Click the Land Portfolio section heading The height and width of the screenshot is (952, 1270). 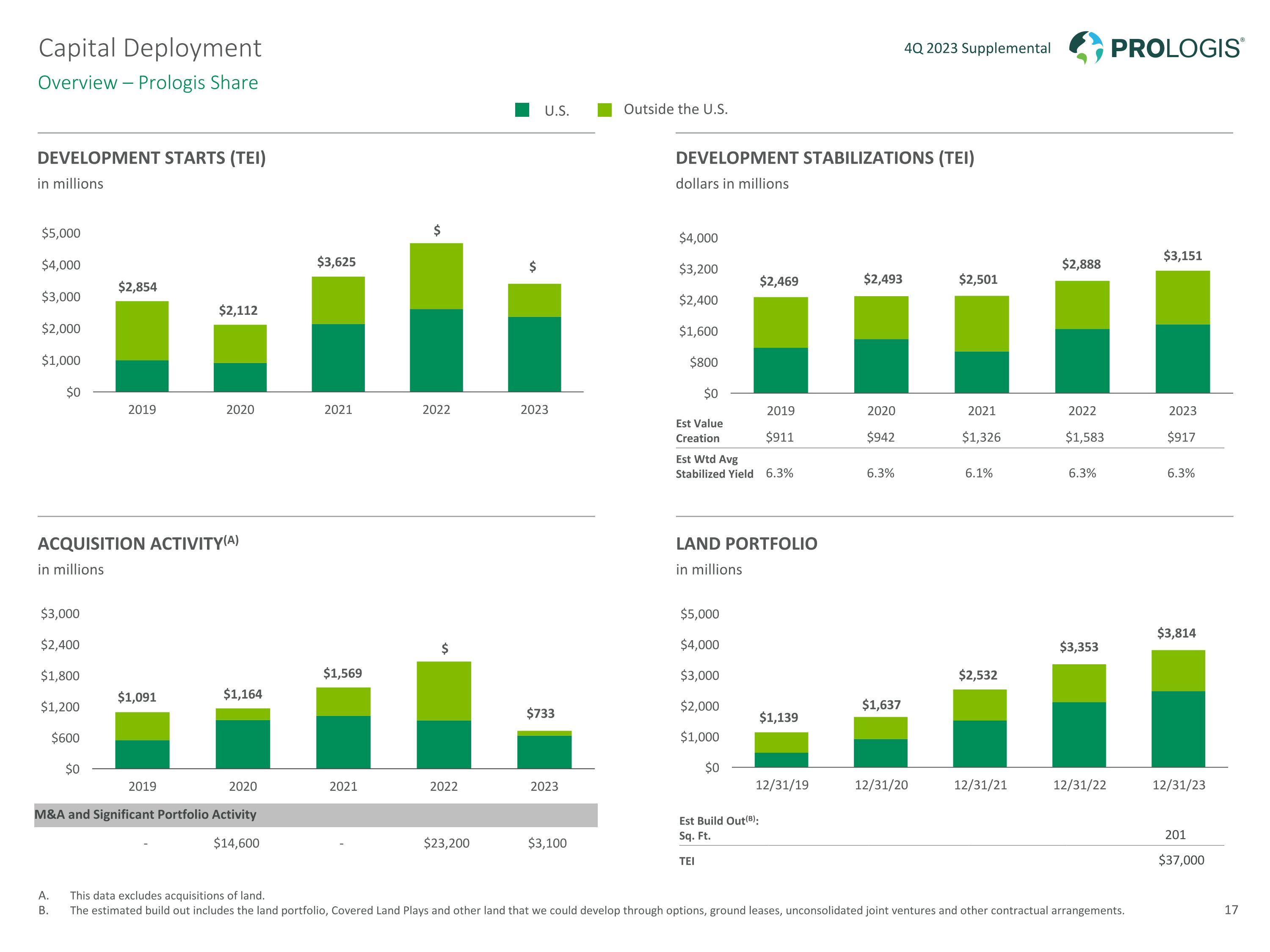click(x=746, y=543)
